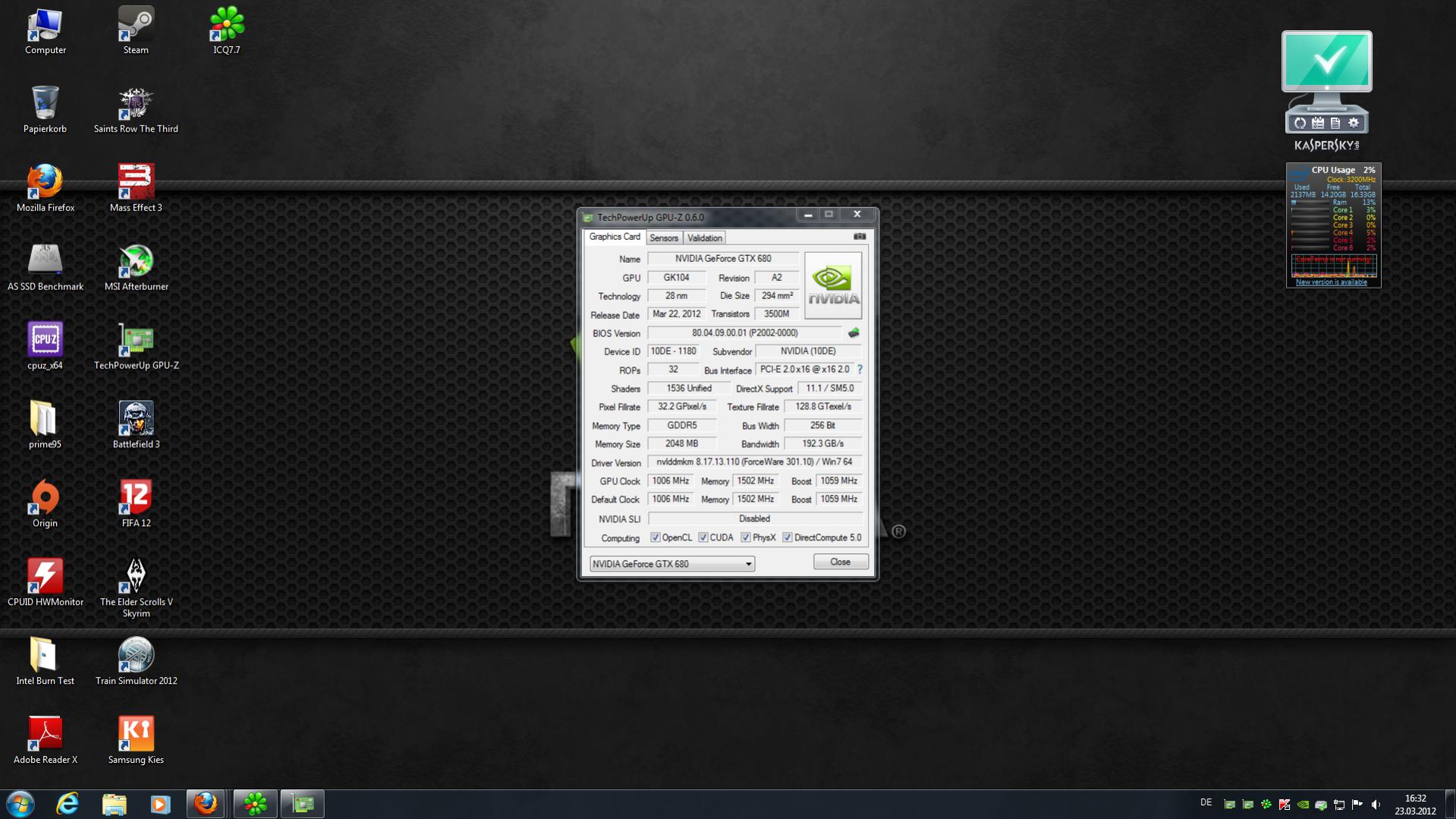Image resolution: width=1456 pixels, height=819 pixels.
Task: Launch Saints Row The Third shortcut
Action: click(136, 110)
